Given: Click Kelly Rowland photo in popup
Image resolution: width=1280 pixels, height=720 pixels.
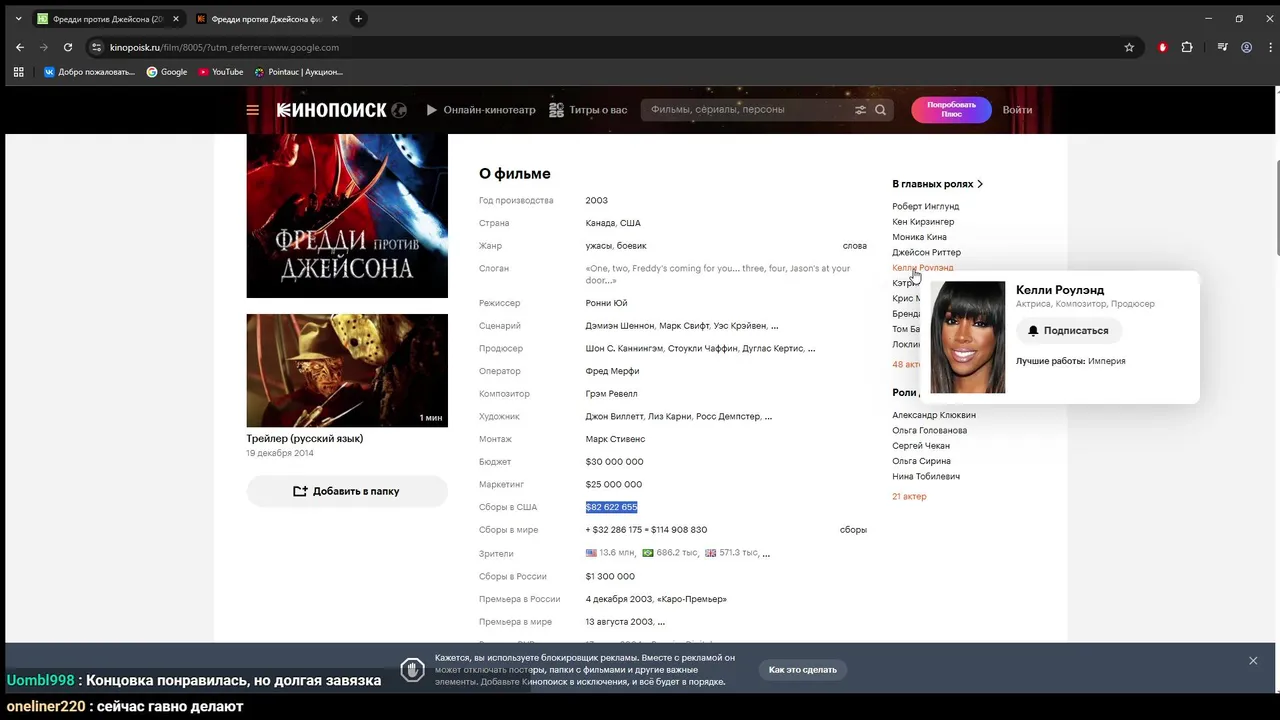Looking at the screenshot, I should click(968, 337).
